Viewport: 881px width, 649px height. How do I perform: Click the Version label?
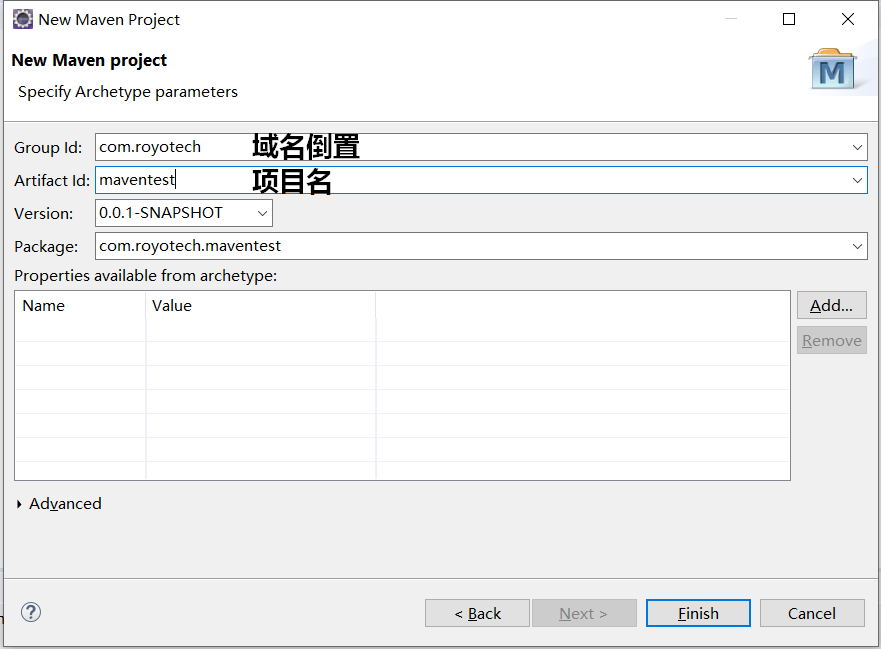(x=44, y=214)
